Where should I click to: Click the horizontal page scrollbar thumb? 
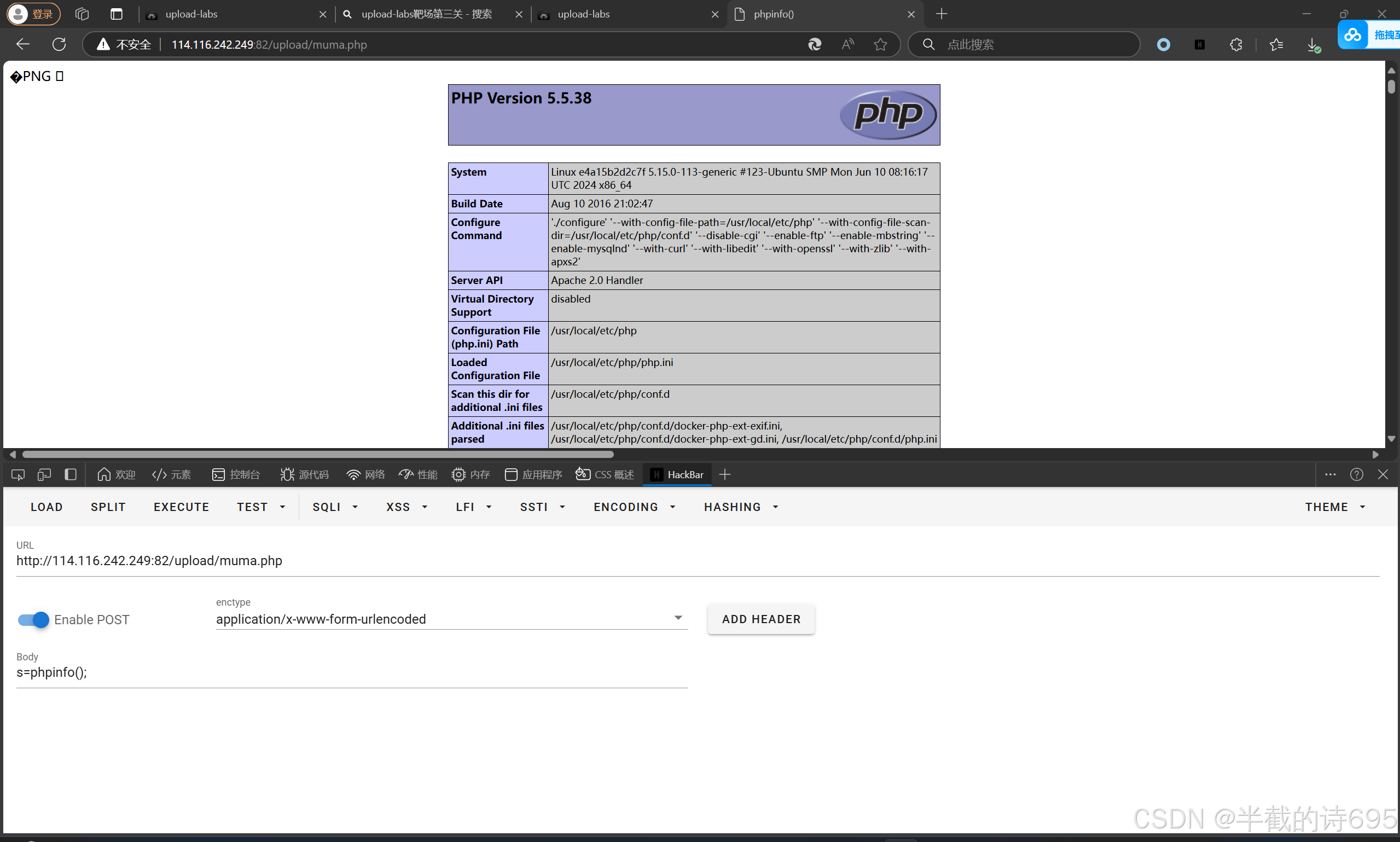[x=318, y=455]
